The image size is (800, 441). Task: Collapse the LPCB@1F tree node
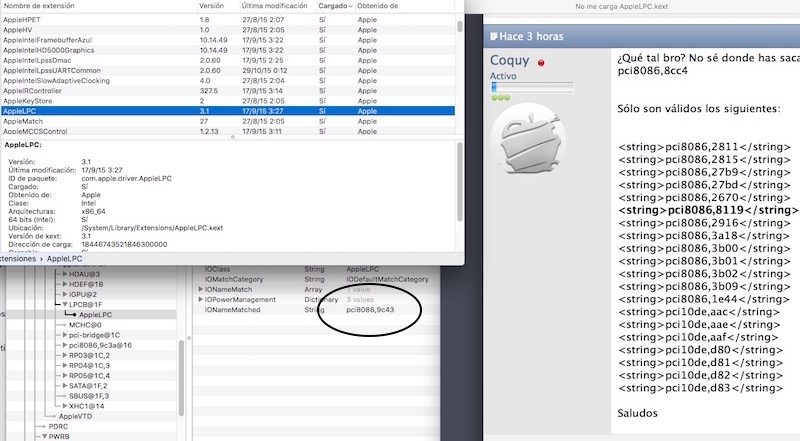[x=65, y=305]
